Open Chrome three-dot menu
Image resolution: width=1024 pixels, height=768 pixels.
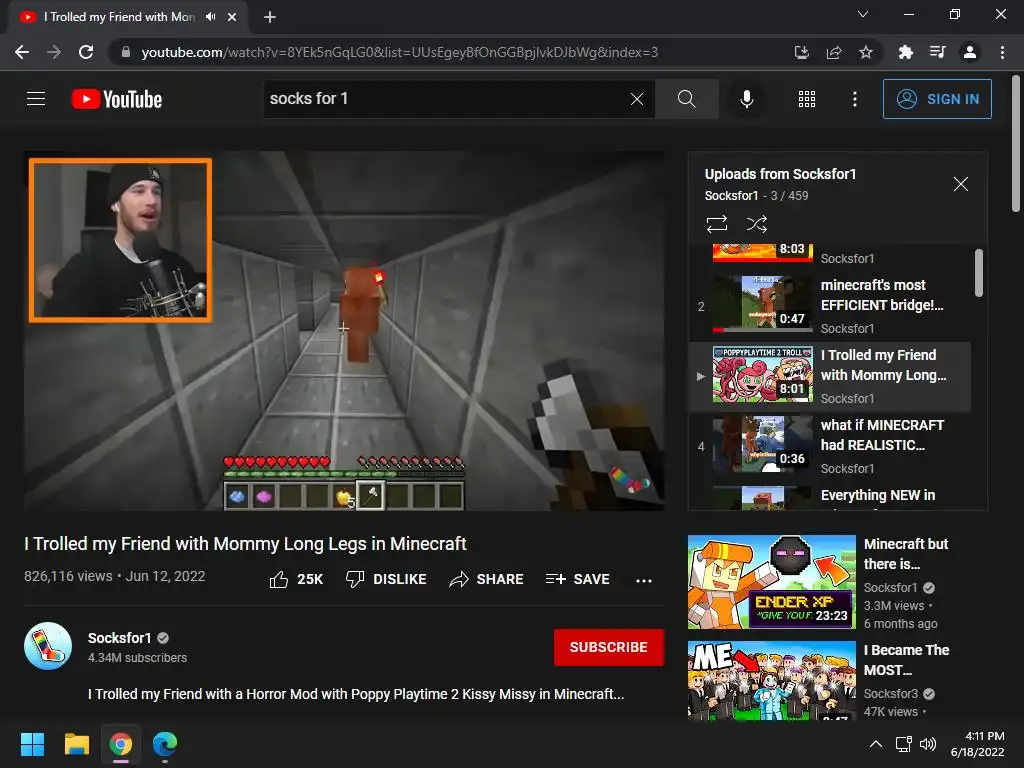(x=1002, y=52)
